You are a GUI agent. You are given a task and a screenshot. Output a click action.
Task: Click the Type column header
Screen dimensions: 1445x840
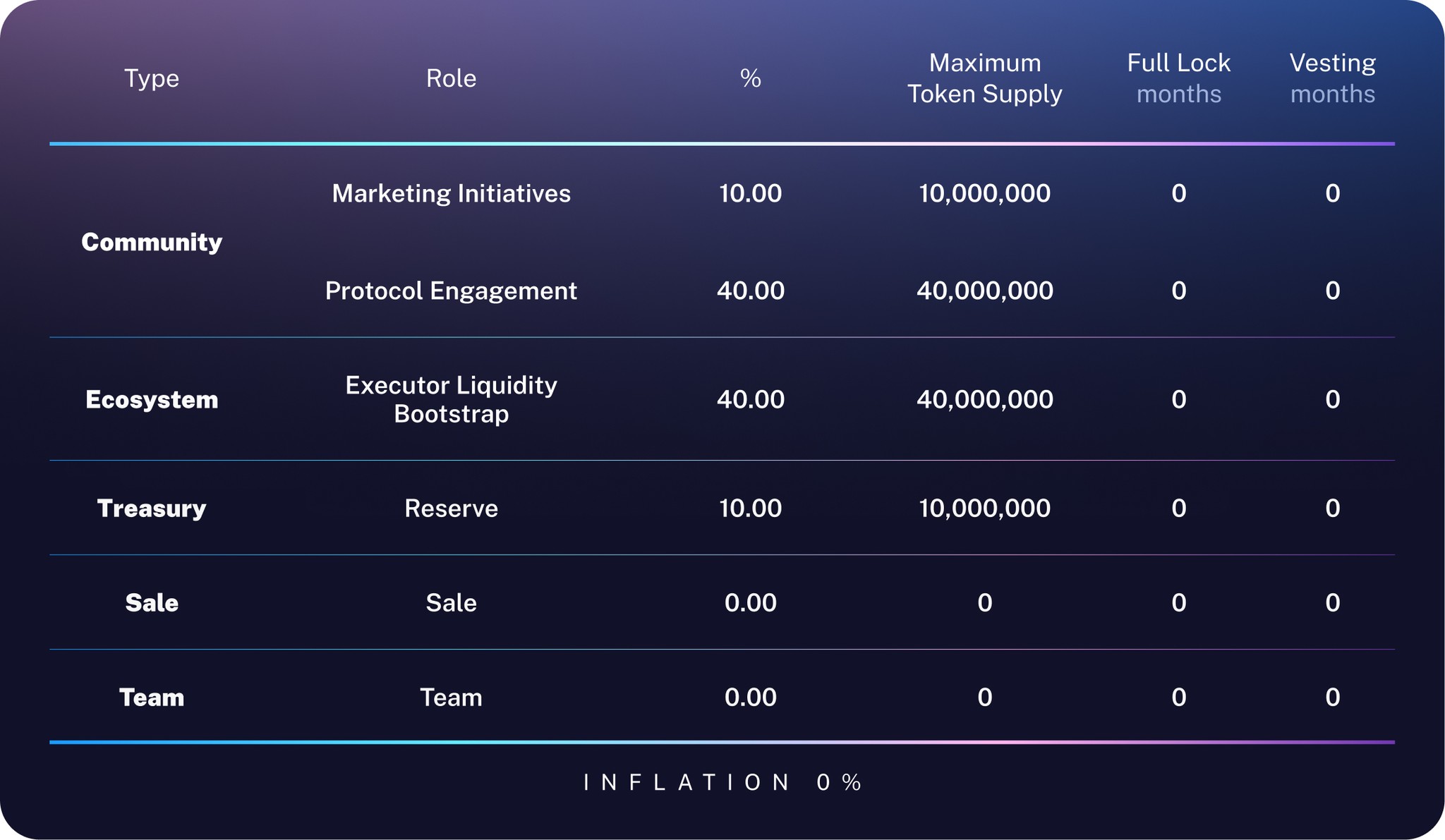pos(152,78)
